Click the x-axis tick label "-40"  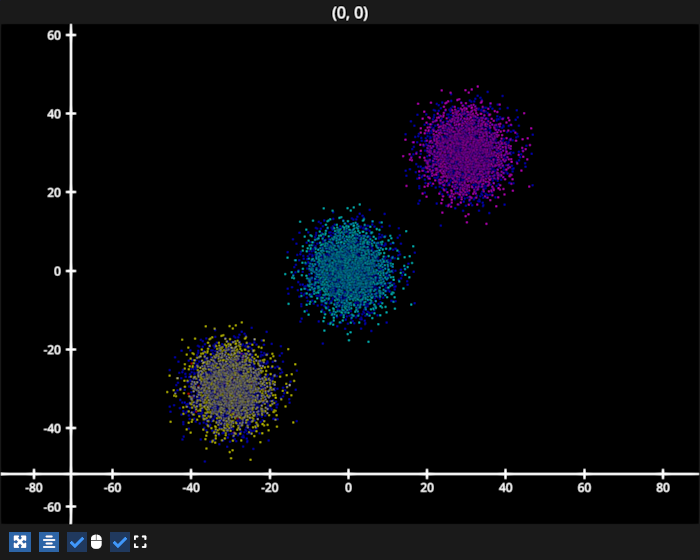[191, 488]
